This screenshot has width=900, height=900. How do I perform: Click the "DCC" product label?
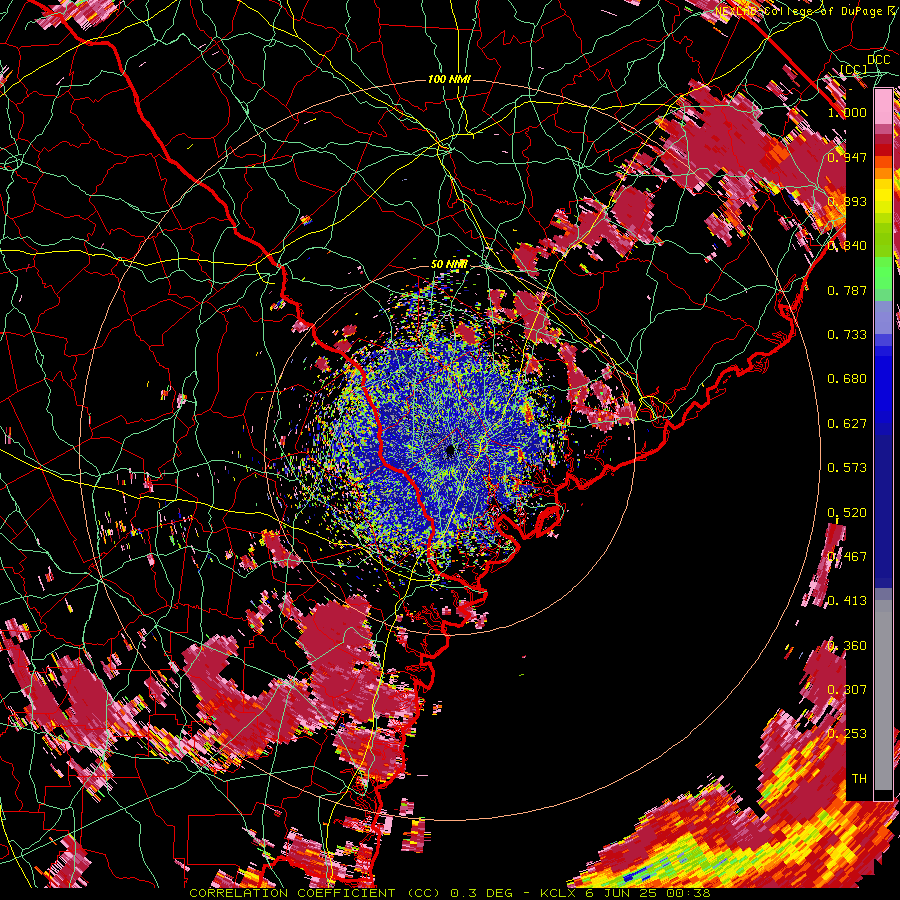(x=879, y=60)
